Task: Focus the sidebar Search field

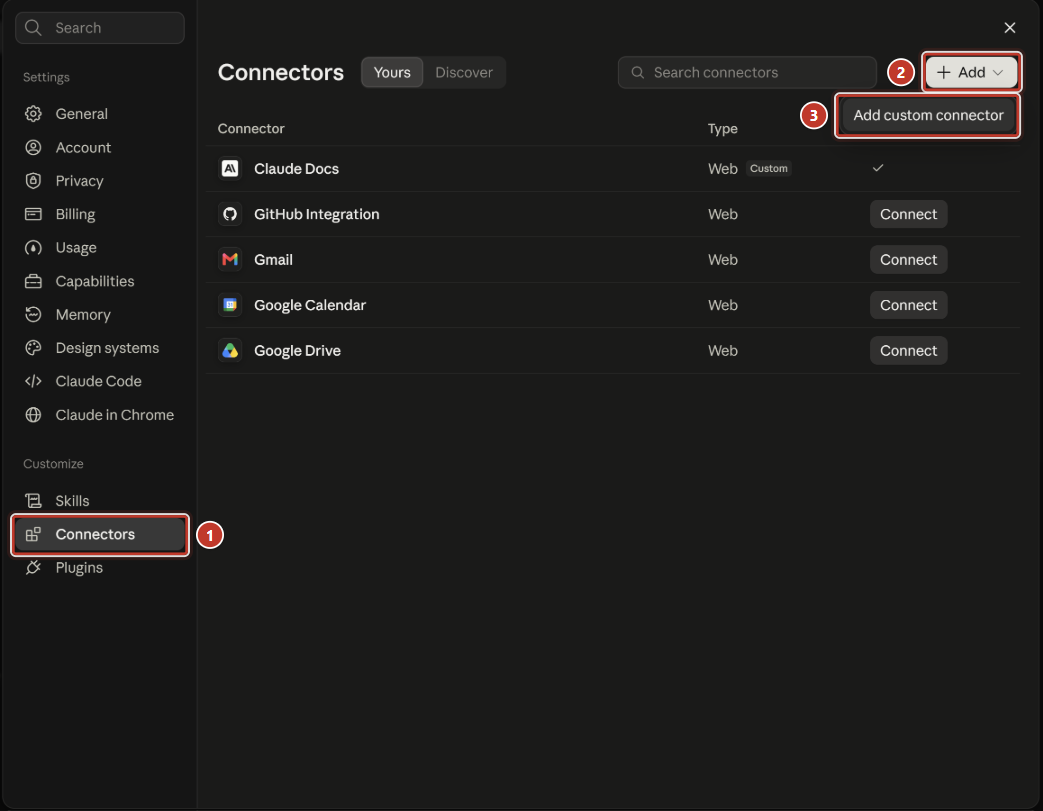Action: (x=100, y=27)
